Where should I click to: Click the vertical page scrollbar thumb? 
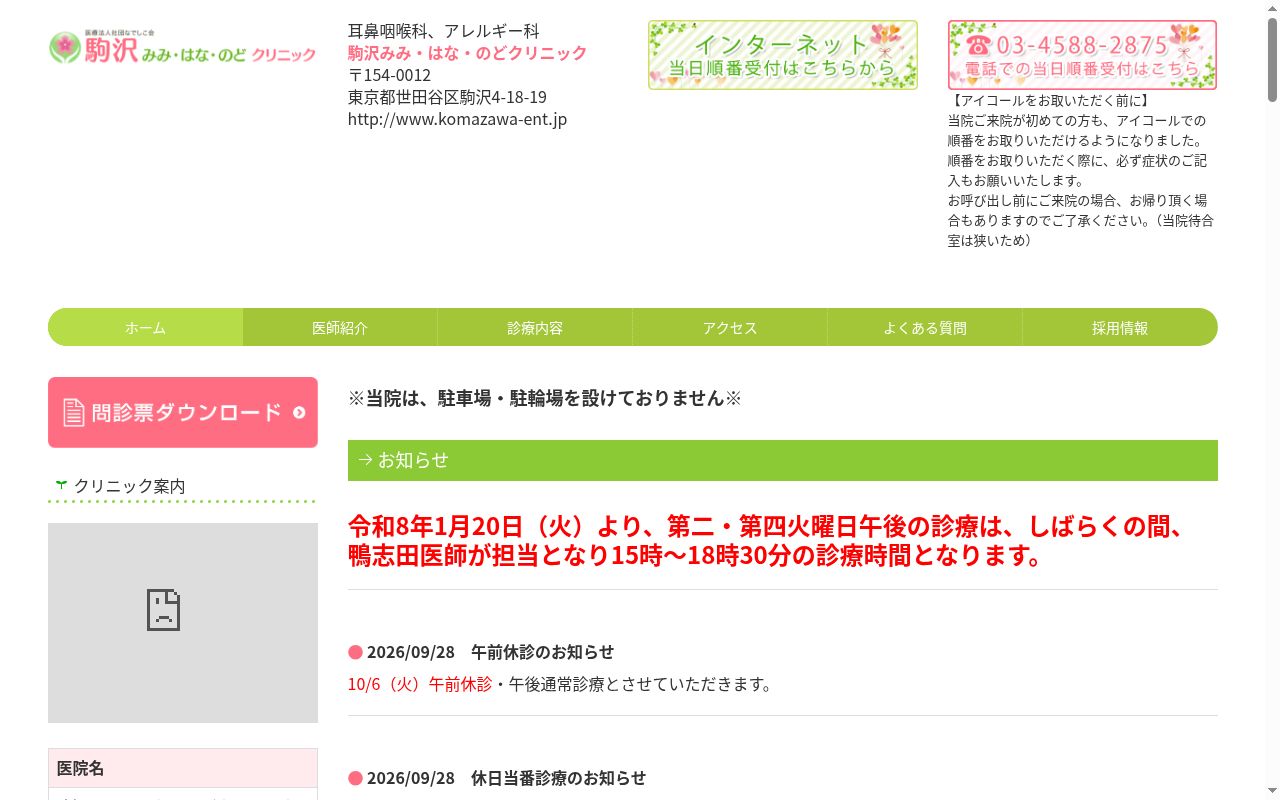(1272, 59)
